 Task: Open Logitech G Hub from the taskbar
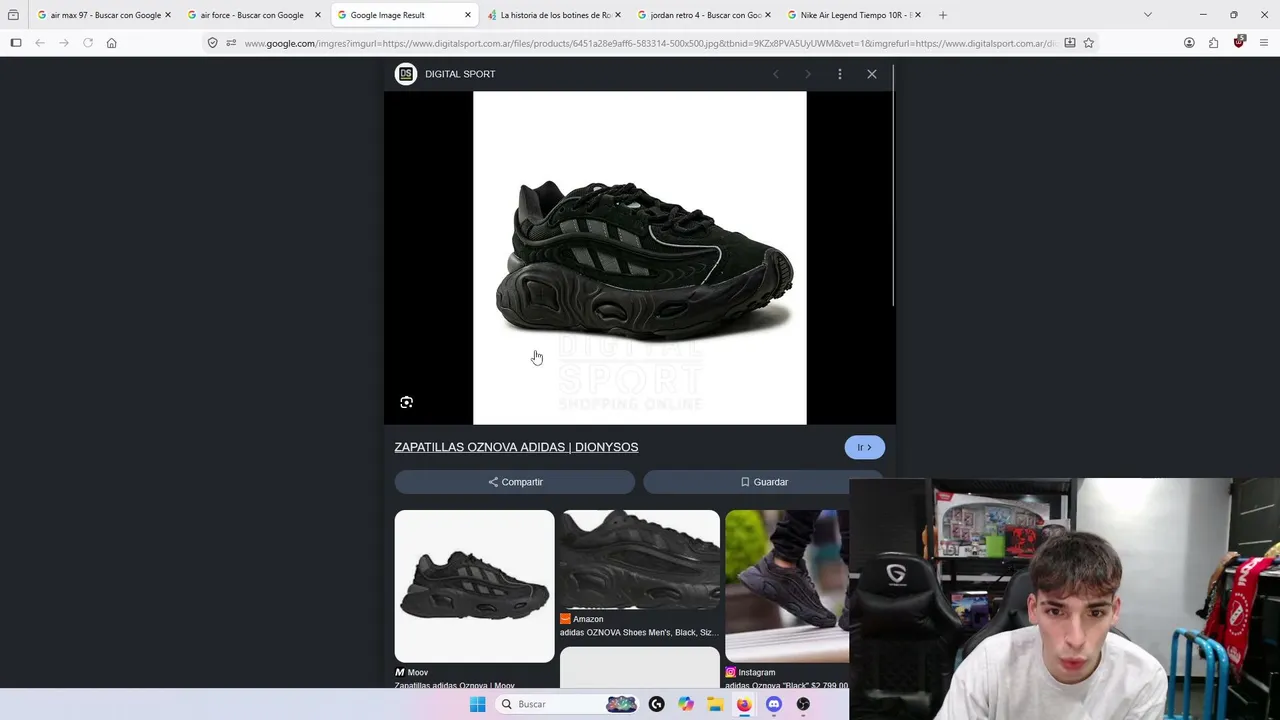pyautogui.click(x=657, y=704)
